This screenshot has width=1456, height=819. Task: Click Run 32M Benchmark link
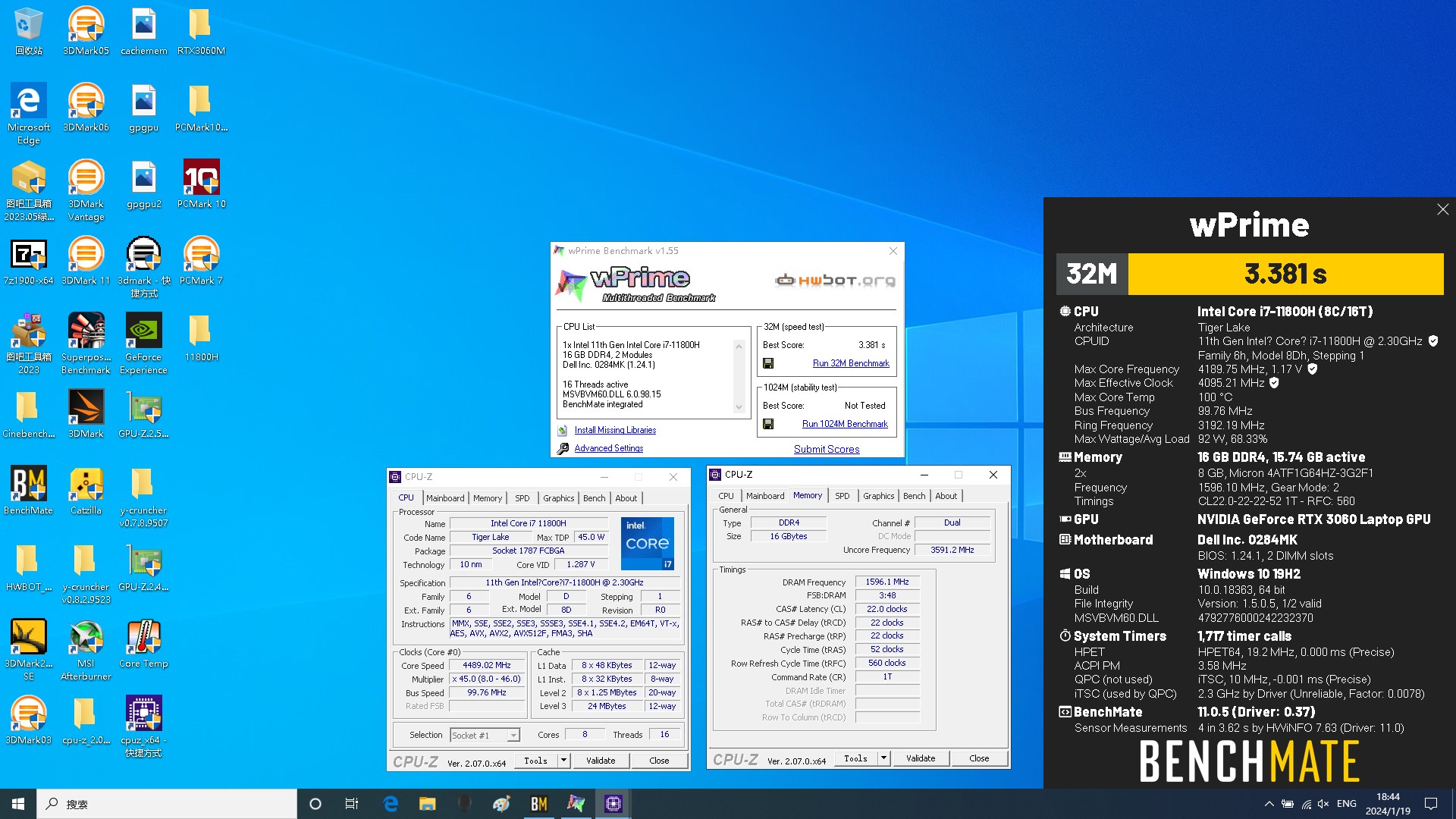pyautogui.click(x=851, y=363)
